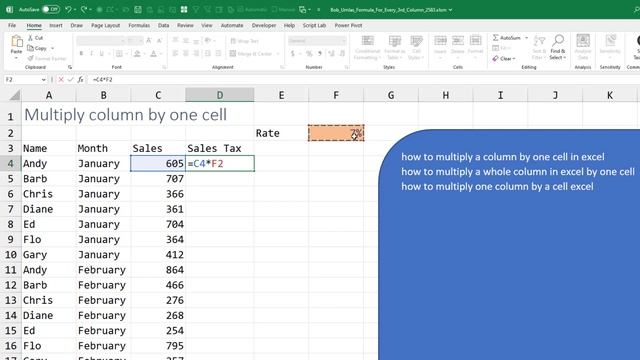Select the Sales cell with 605
The image size is (640, 360).
coord(158,163)
